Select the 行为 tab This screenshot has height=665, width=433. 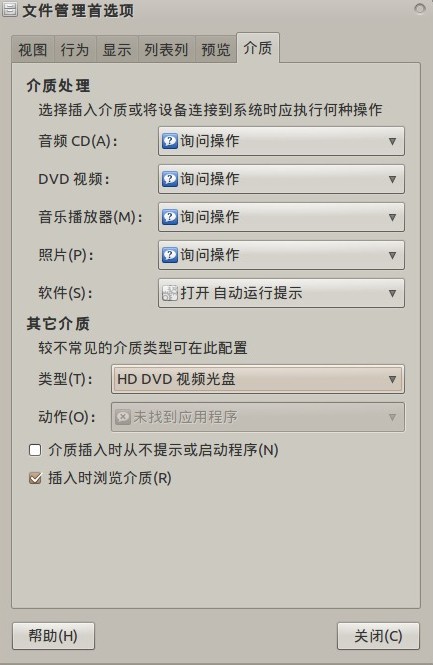(75, 50)
